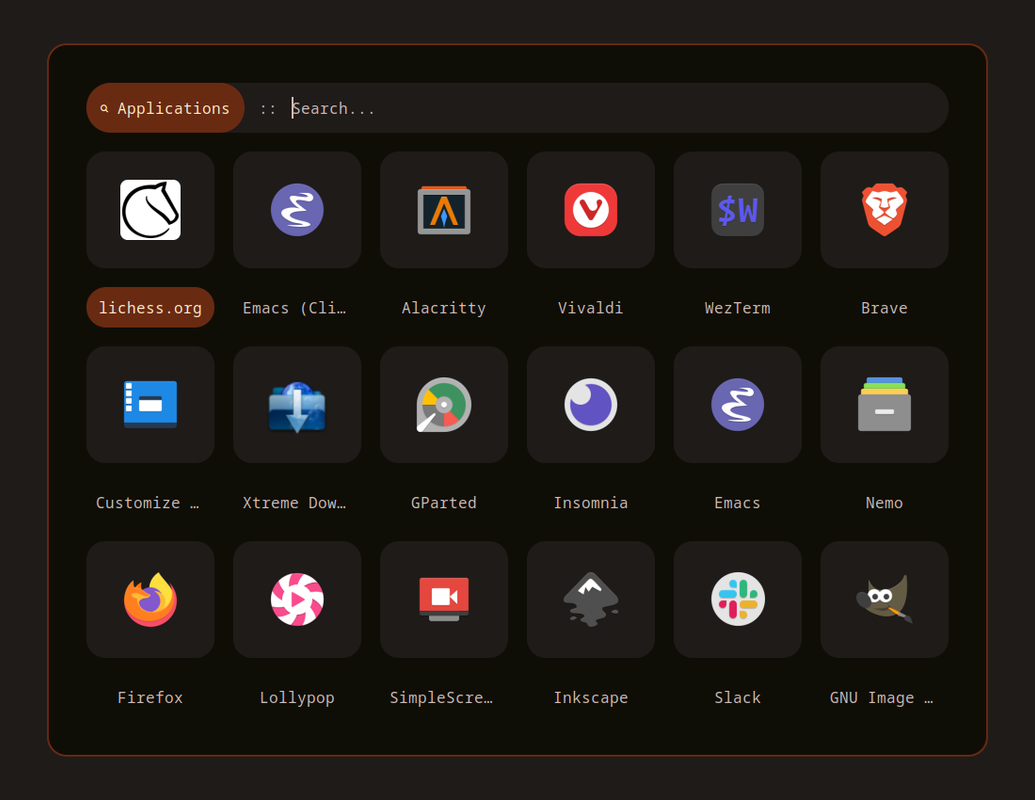Click the Brave text label
Viewport: 1035px width, 800px height.
(x=885, y=308)
